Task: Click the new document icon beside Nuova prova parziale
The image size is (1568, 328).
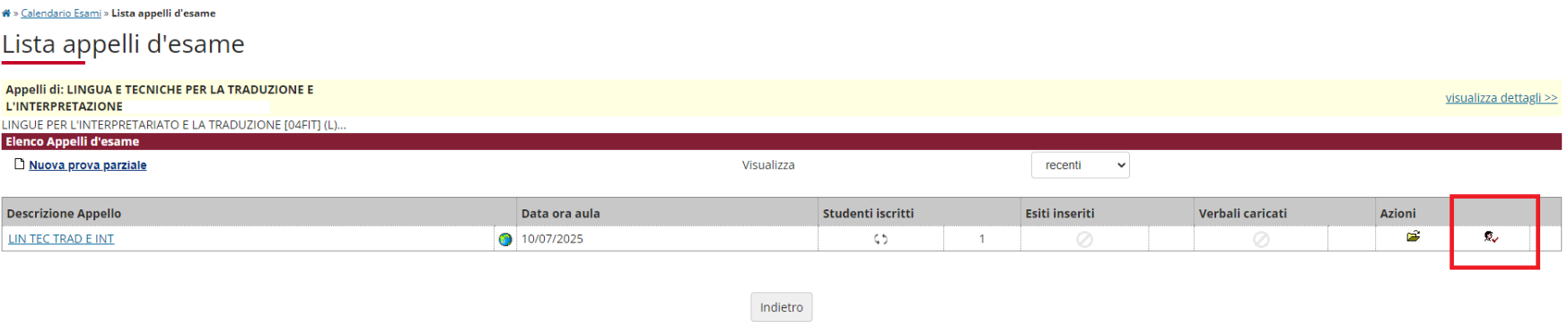Action: pos(19,164)
